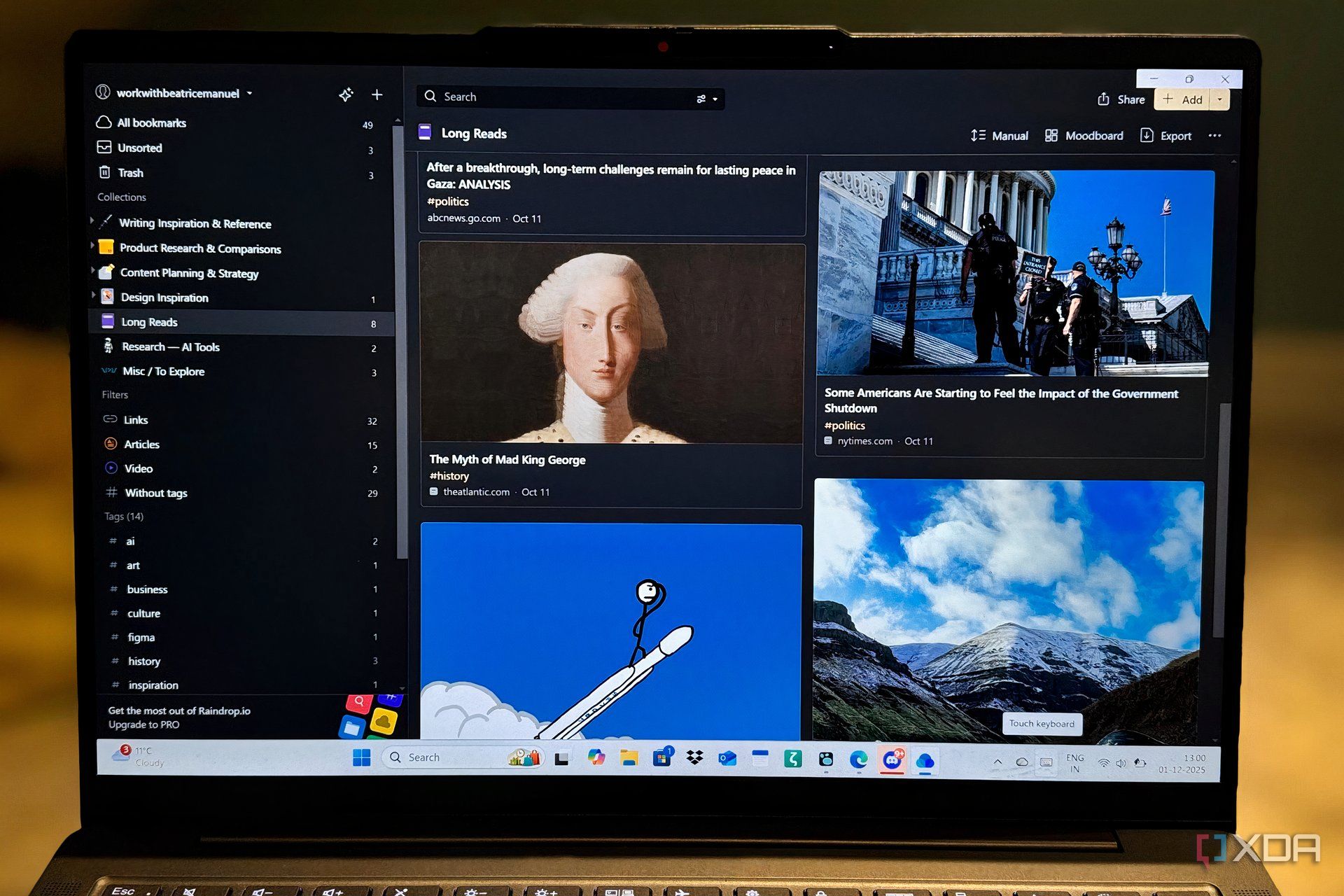Select the Unsorted bookmarks icon

103,148
